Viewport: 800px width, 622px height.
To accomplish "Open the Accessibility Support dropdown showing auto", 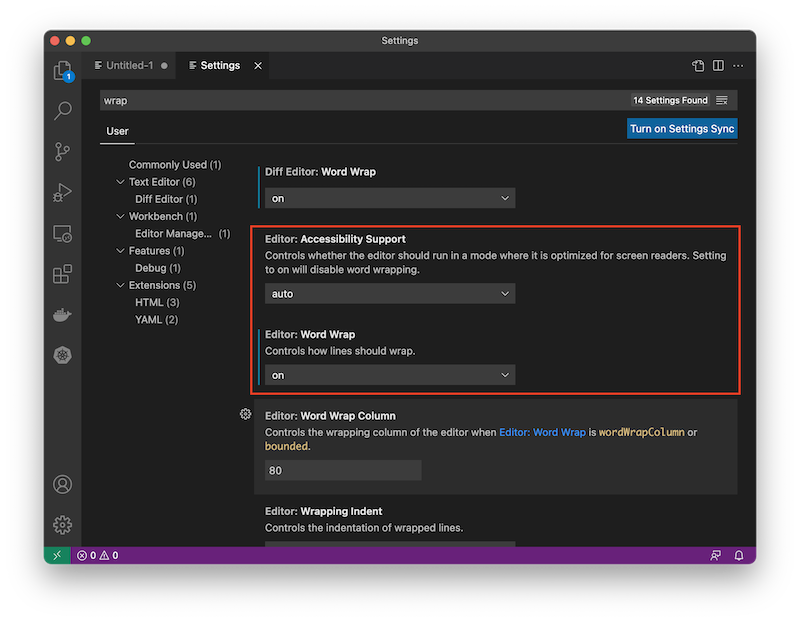I will pos(389,293).
